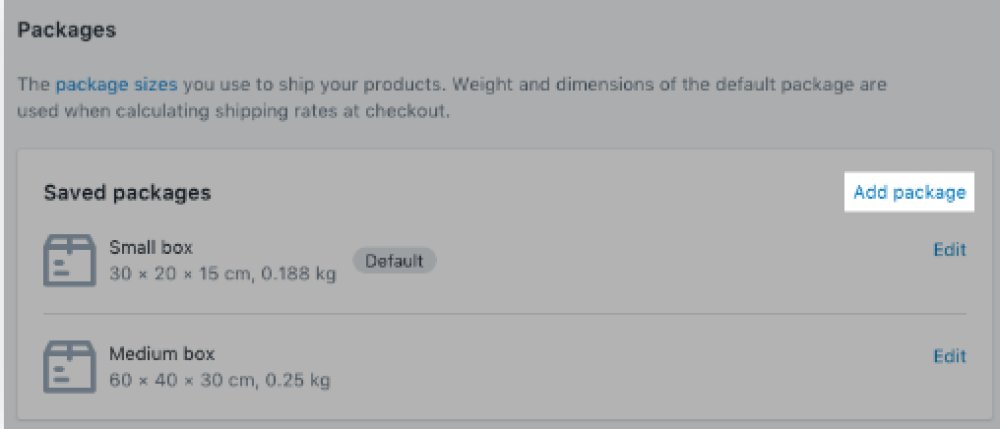The width and height of the screenshot is (1000, 429).
Task: Click the 0.188 kg weight value
Action: pyautogui.click(x=298, y=275)
